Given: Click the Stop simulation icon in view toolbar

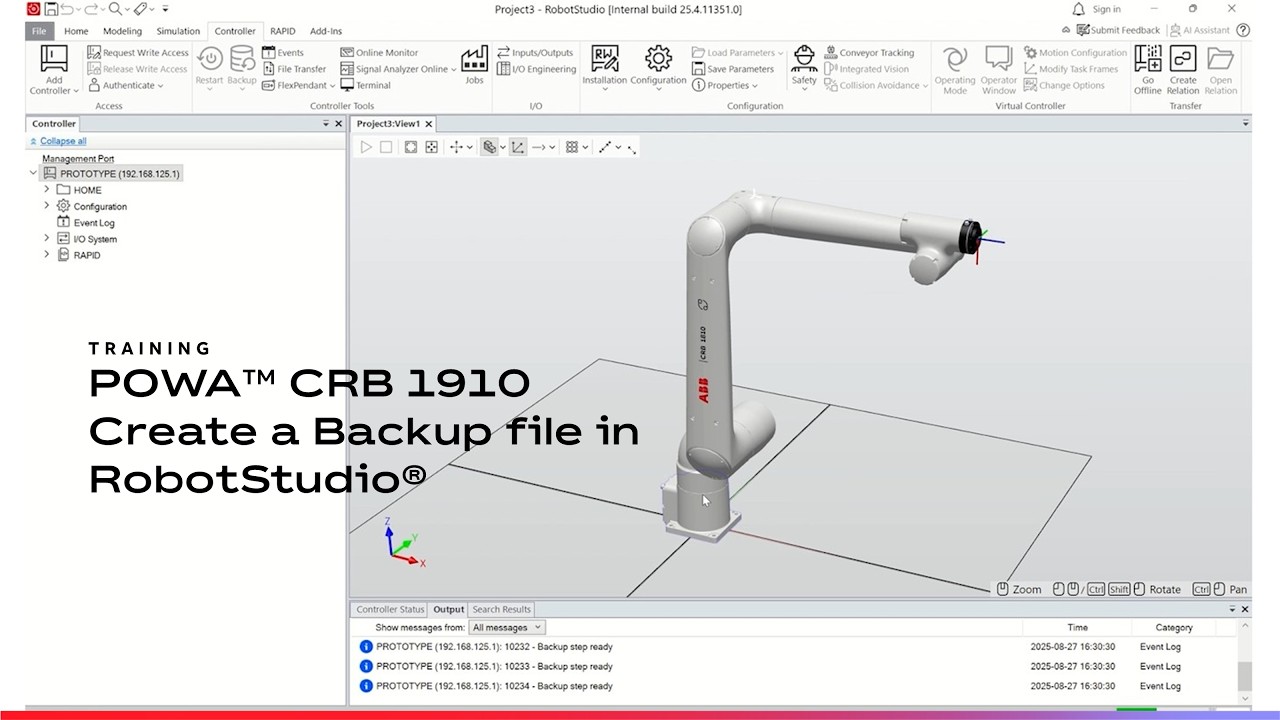Looking at the screenshot, I should coord(386,147).
